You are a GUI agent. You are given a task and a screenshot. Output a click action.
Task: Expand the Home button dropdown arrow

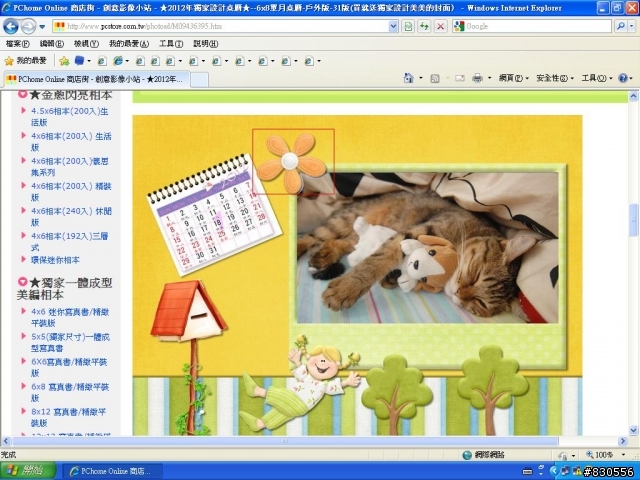coord(420,78)
